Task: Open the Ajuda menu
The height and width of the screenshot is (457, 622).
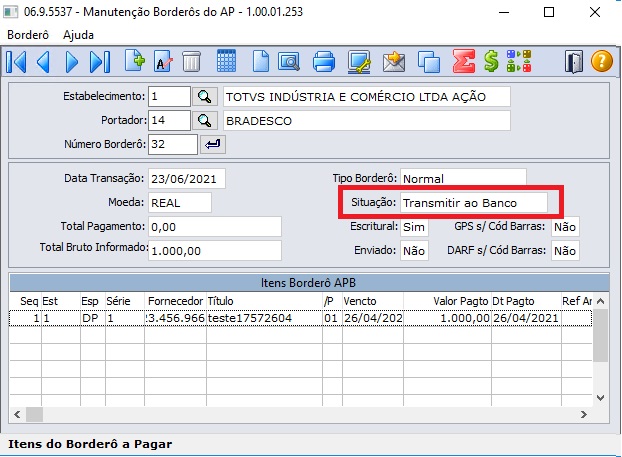Action: (78, 35)
